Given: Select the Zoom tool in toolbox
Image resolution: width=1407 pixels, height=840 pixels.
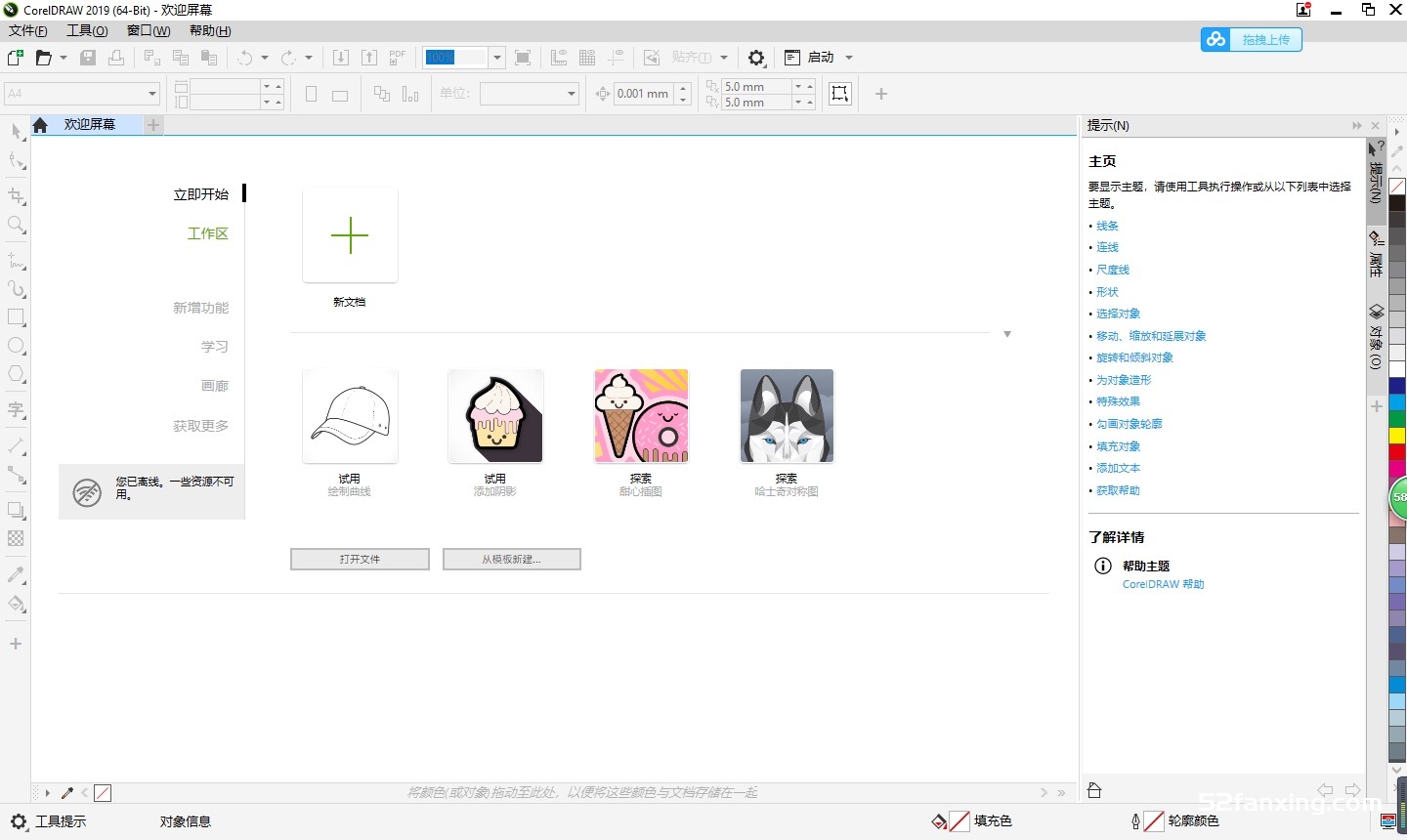Looking at the screenshot, I should pos(16,225).
